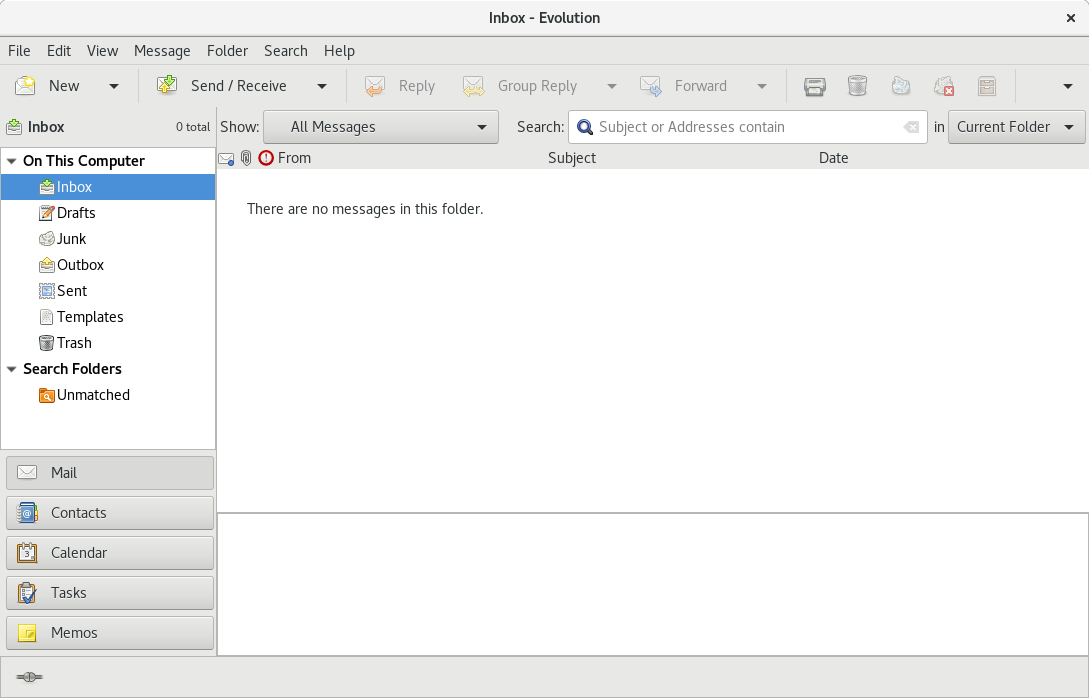This screenshot has height=698, width=1089.
Task: Click the Print icon in toolbar
Action: click(x=815, y=86)
